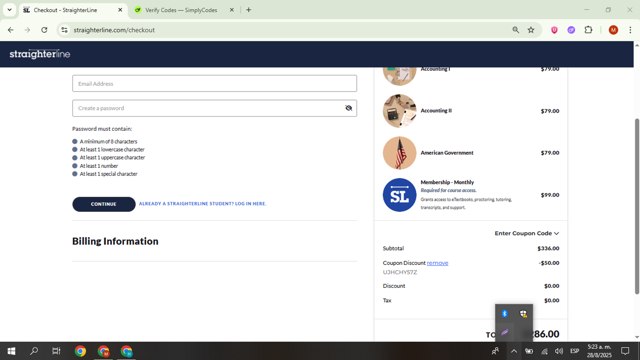
Task: Click the ESP language indicator
Action: click(x=574, y=351)
